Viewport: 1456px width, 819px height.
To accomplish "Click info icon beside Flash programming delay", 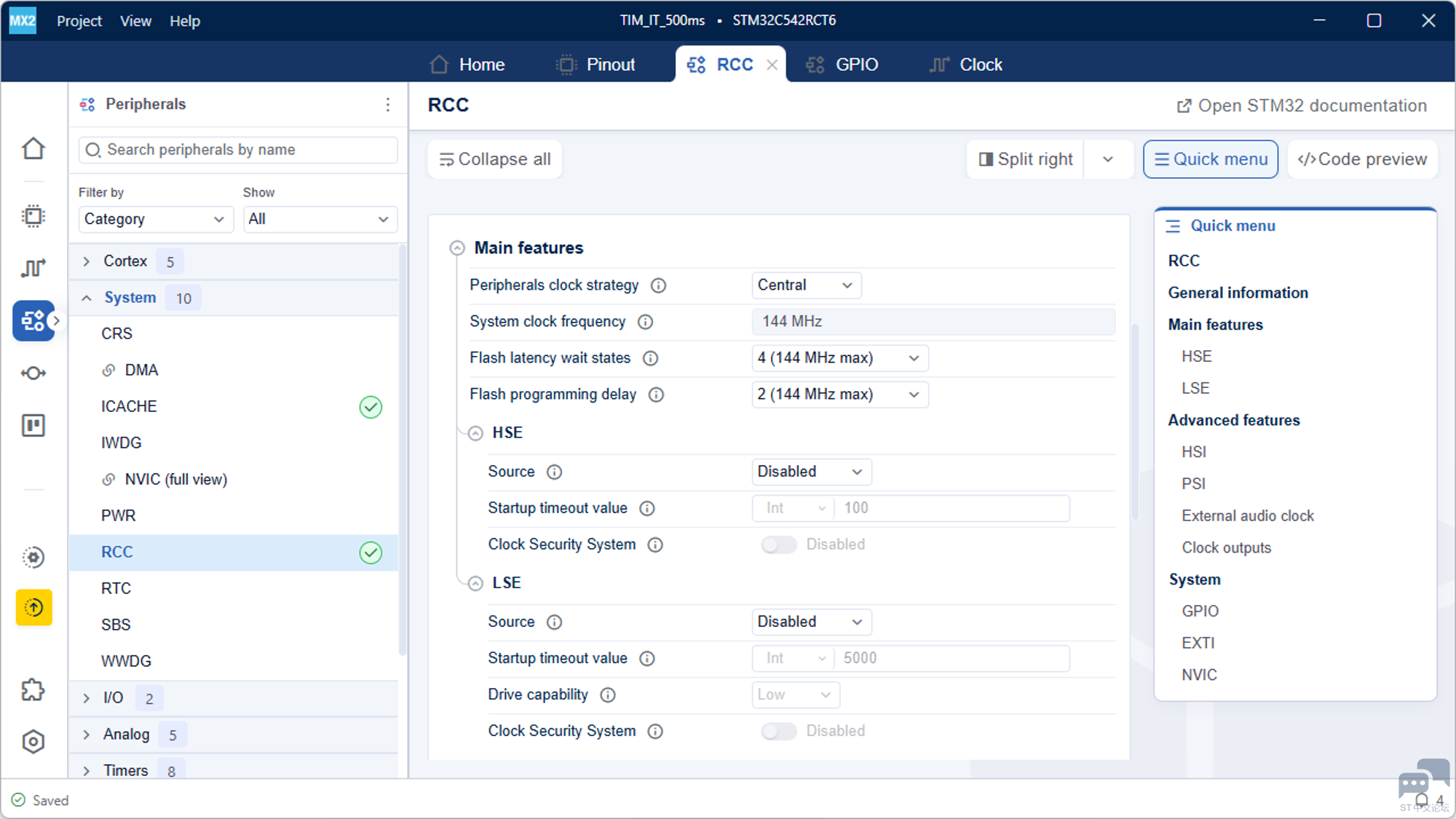I will (x=656, y=395).
